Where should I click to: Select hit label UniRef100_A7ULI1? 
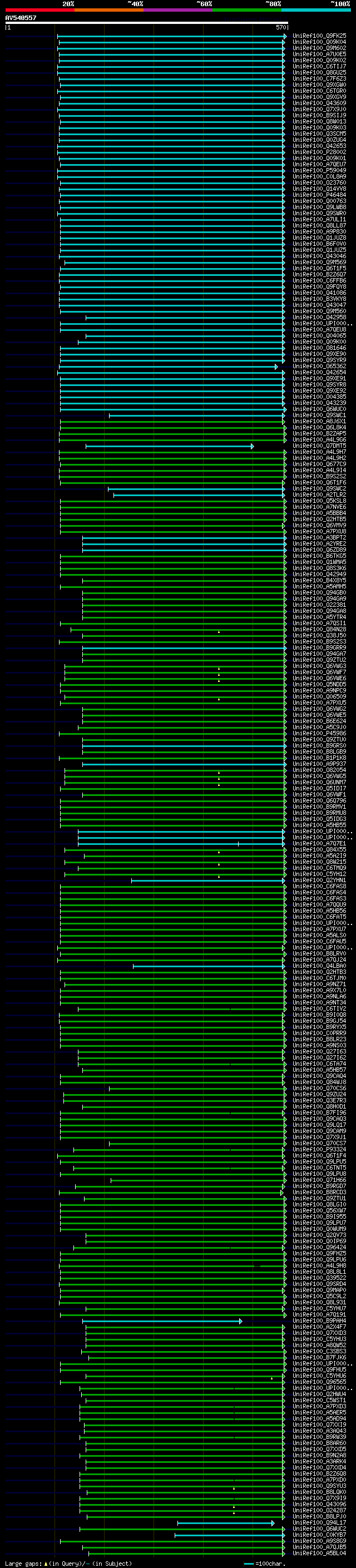tap(319, 219)
